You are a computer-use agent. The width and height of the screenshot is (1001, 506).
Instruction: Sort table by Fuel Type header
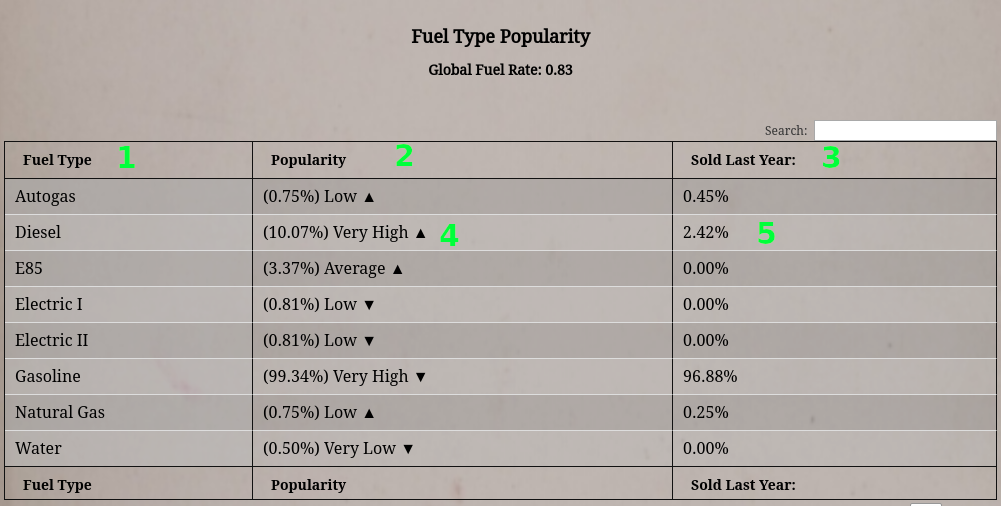pos(58,160)
